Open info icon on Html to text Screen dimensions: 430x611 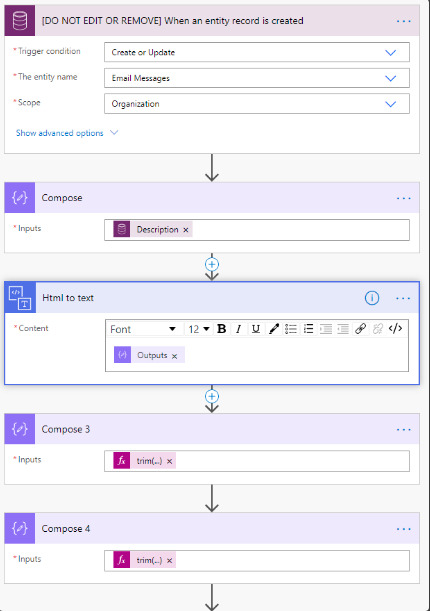click(372, 298)
